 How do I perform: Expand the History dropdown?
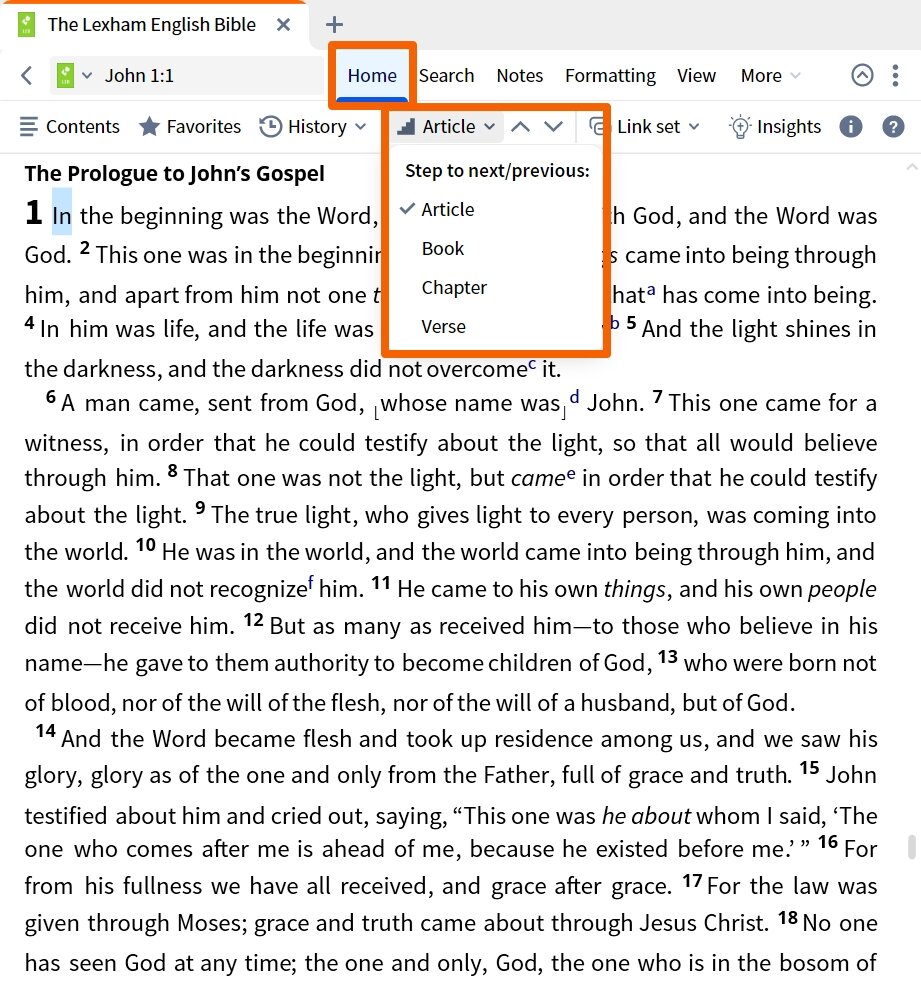[313, 127]
